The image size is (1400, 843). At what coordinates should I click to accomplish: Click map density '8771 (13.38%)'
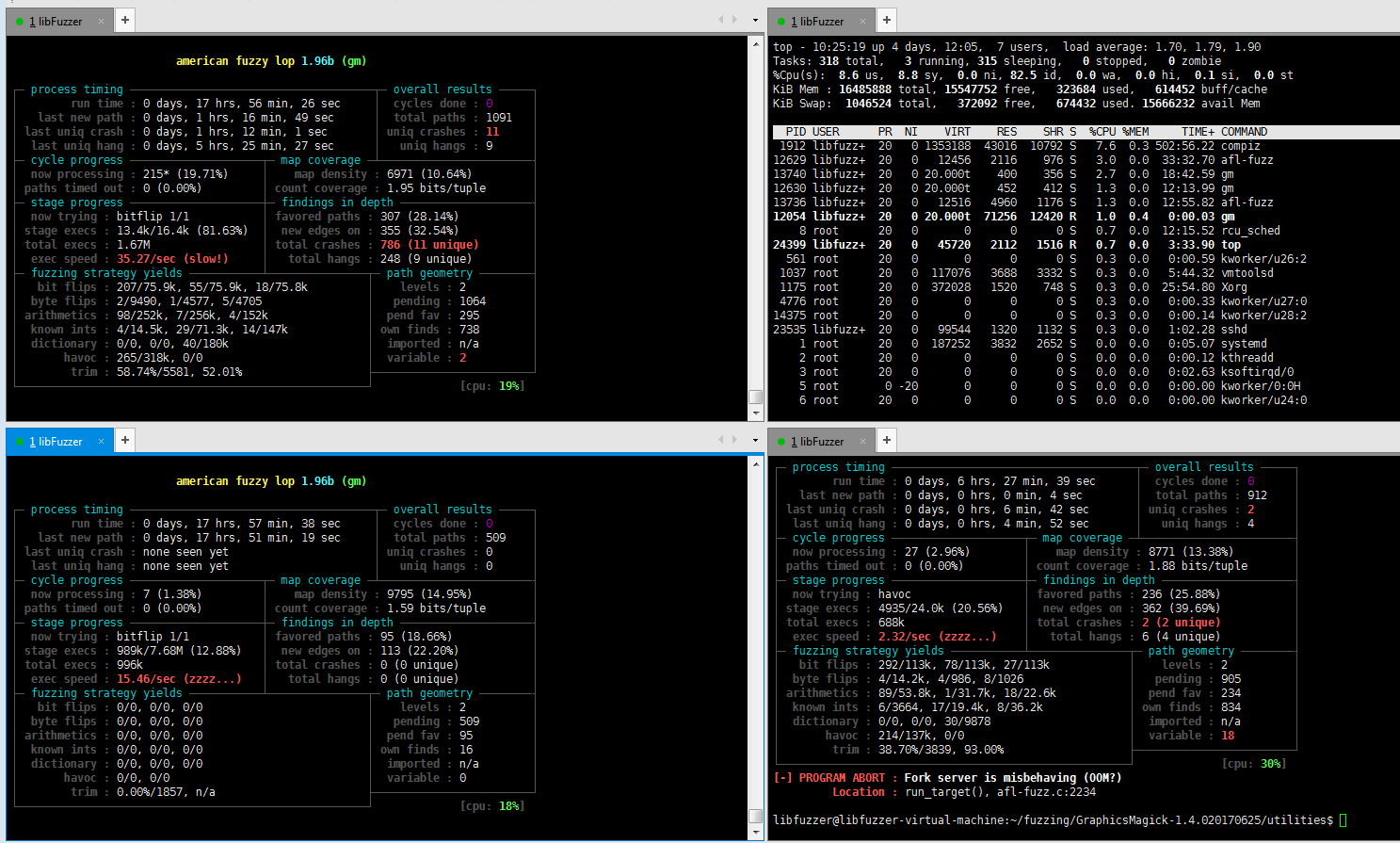(1191, 552)
